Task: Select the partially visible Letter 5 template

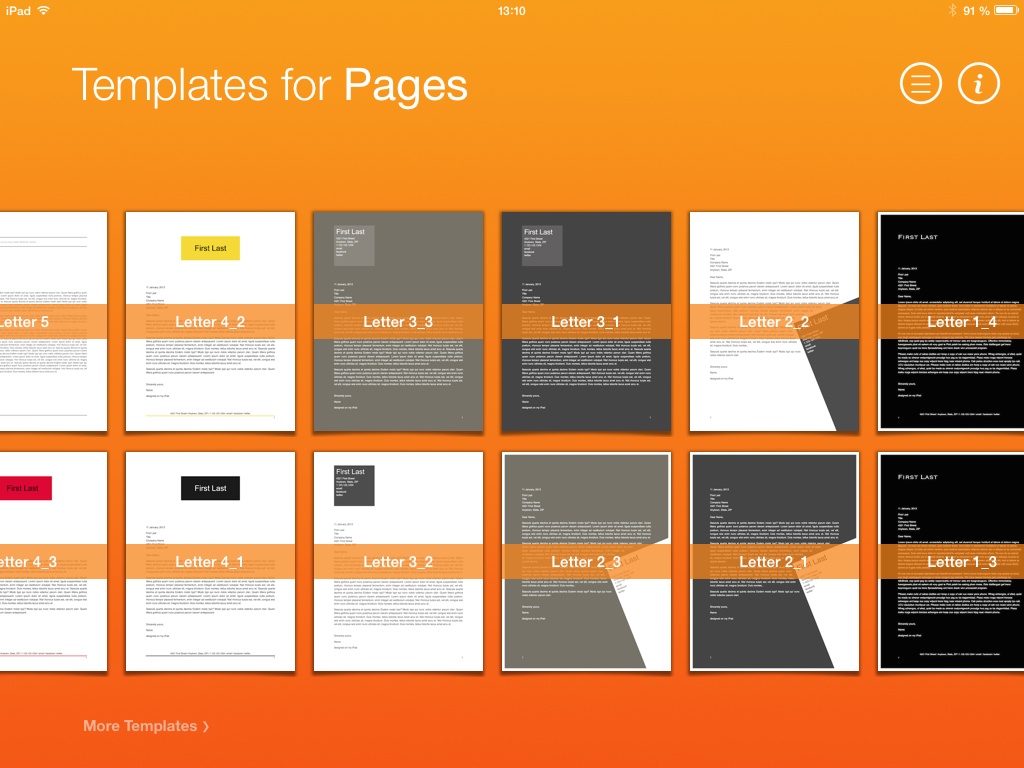Action: pos(50,321)
